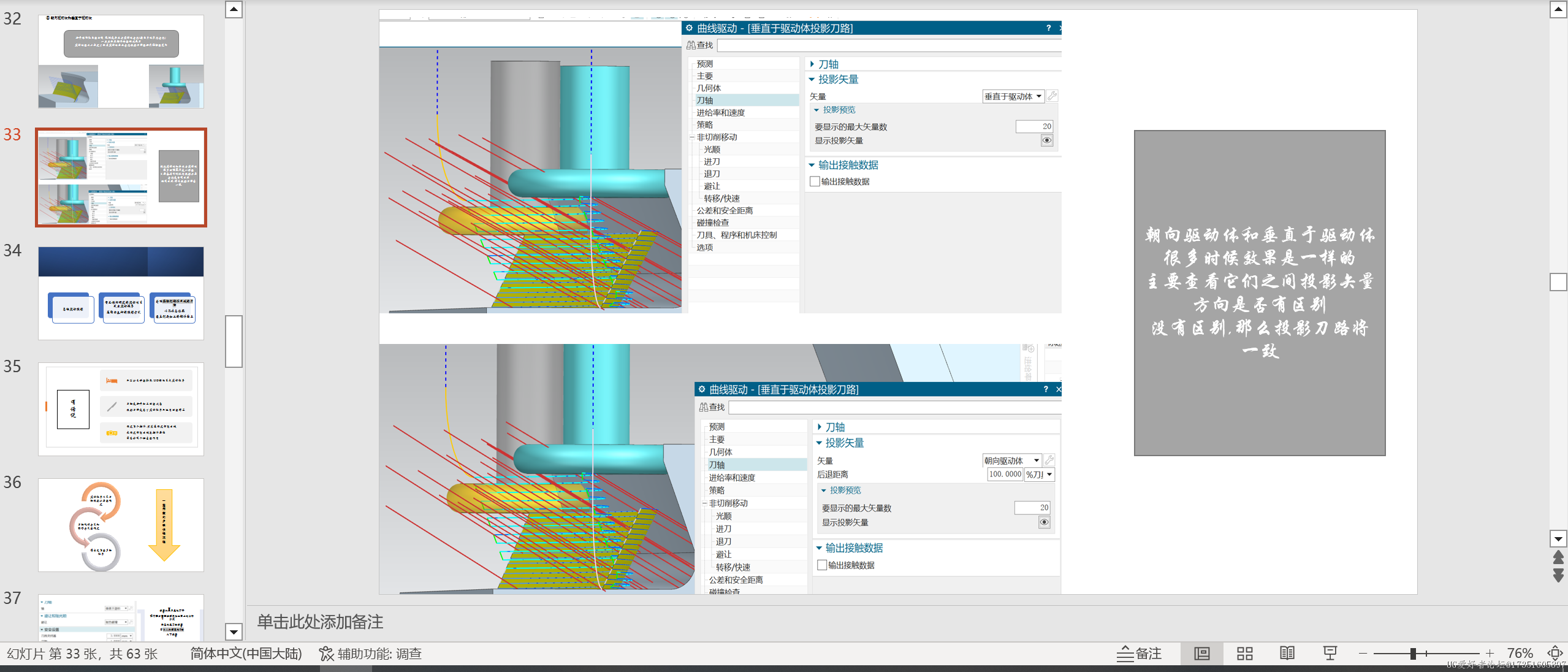
Task: Click 辅助功能: 调查 status text
Action: pyautogui.click(x=379, y=654)
